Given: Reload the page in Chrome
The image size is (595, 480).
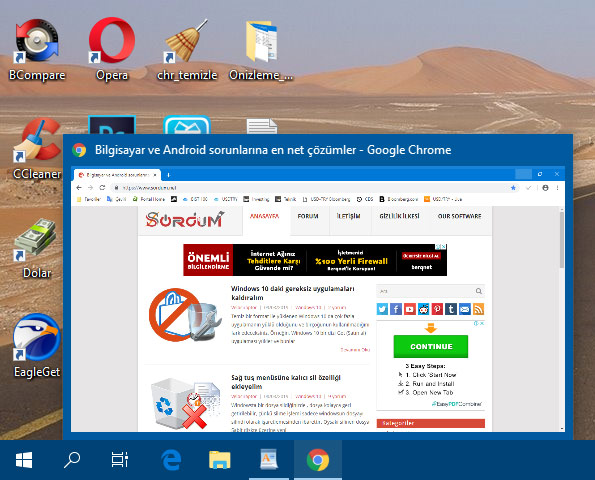Looking at the screenshot, I should 102,187.
